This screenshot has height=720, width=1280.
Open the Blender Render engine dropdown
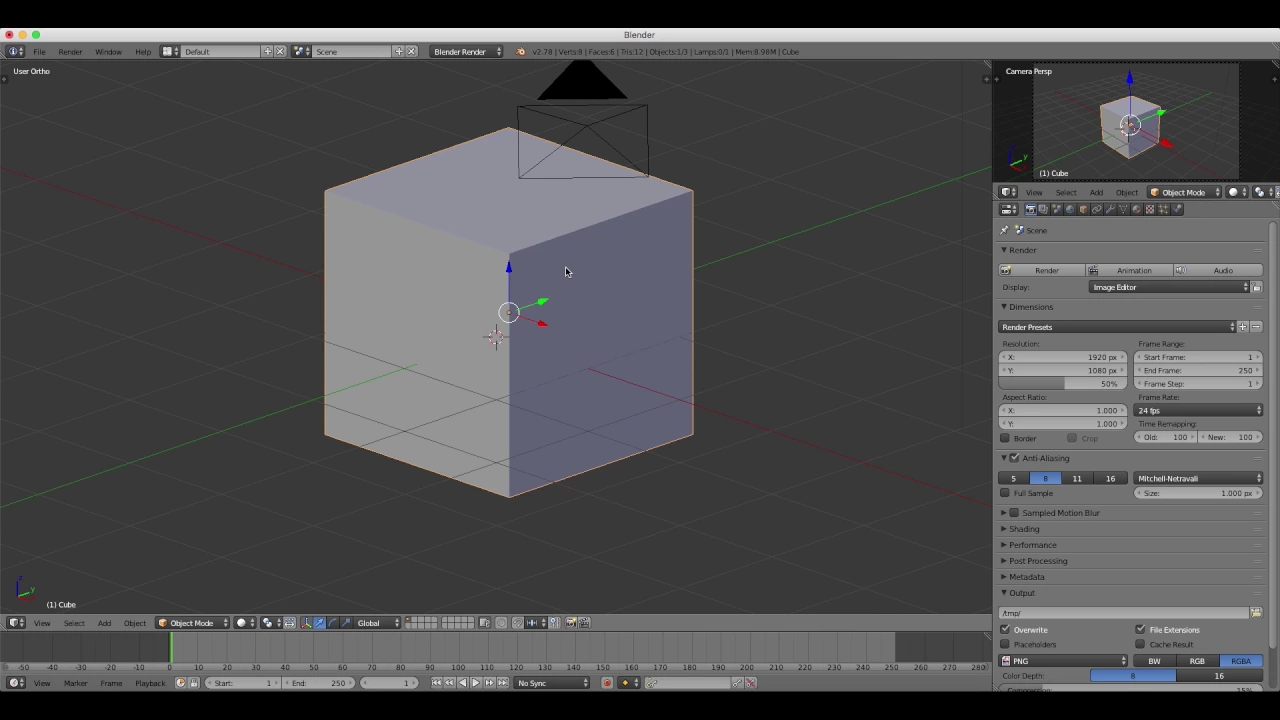[467, 52]
